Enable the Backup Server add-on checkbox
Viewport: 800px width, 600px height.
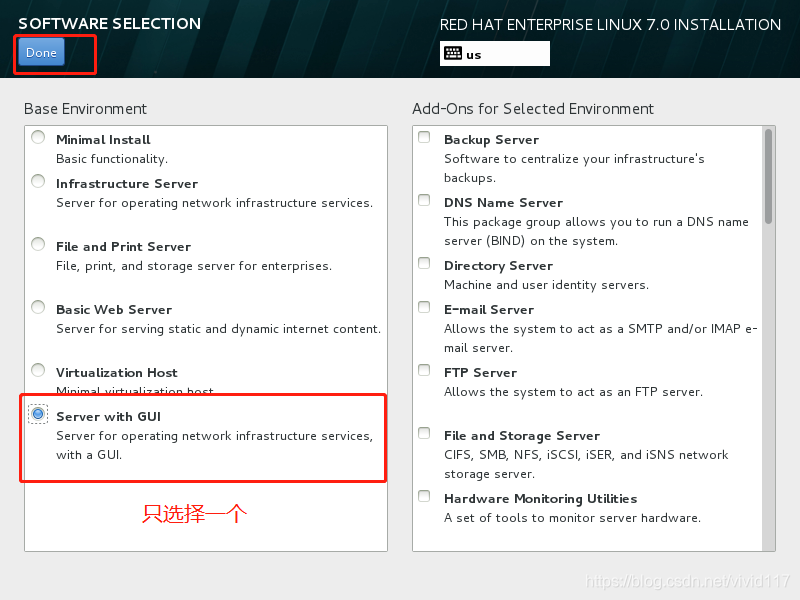tap(424, 137)
